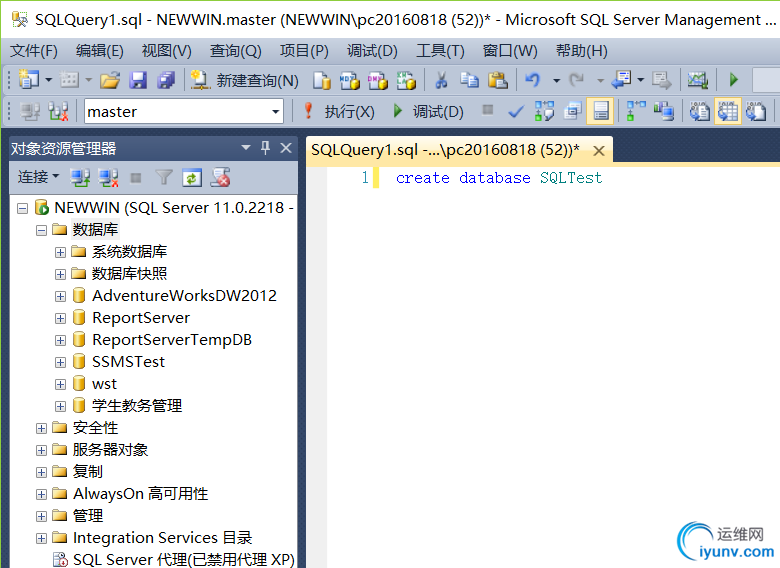Viewport: 780px width, 568px height.
Task: Open the Window menu 窗口(W)
Action: (510, 51)
